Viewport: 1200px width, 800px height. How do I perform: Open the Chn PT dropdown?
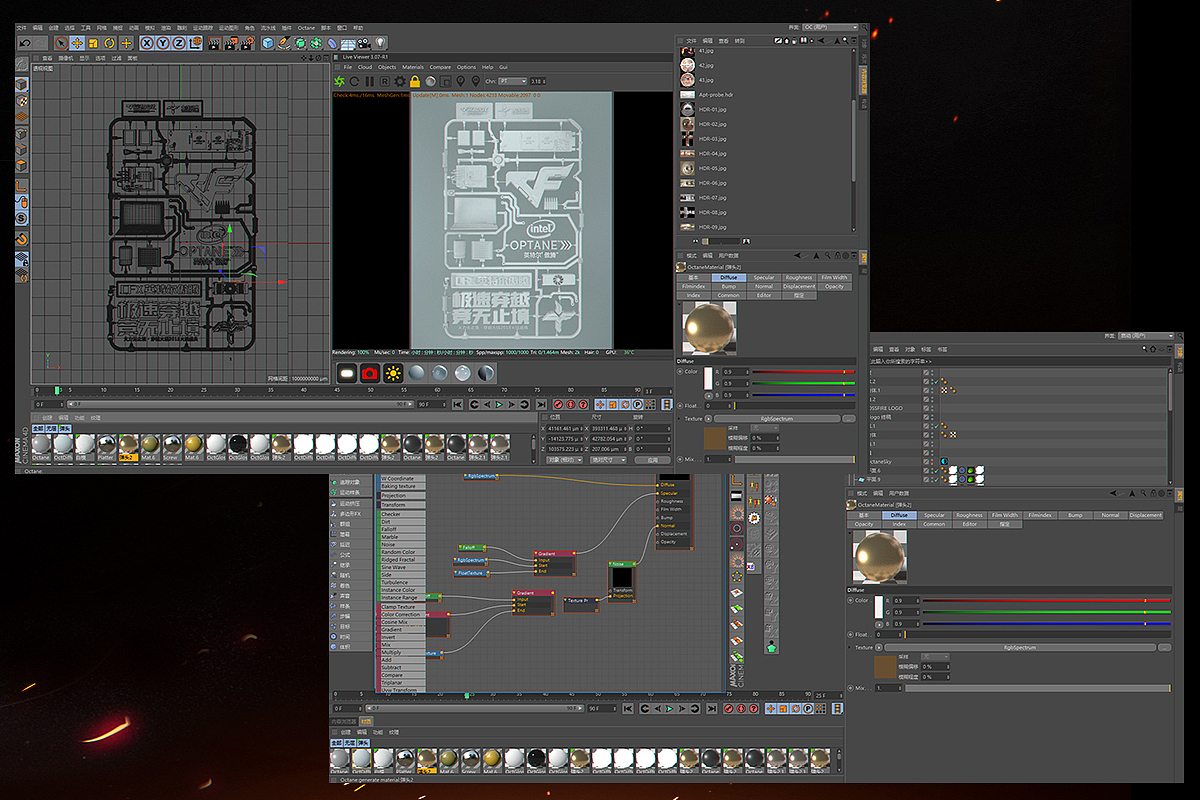pos(512,81)
